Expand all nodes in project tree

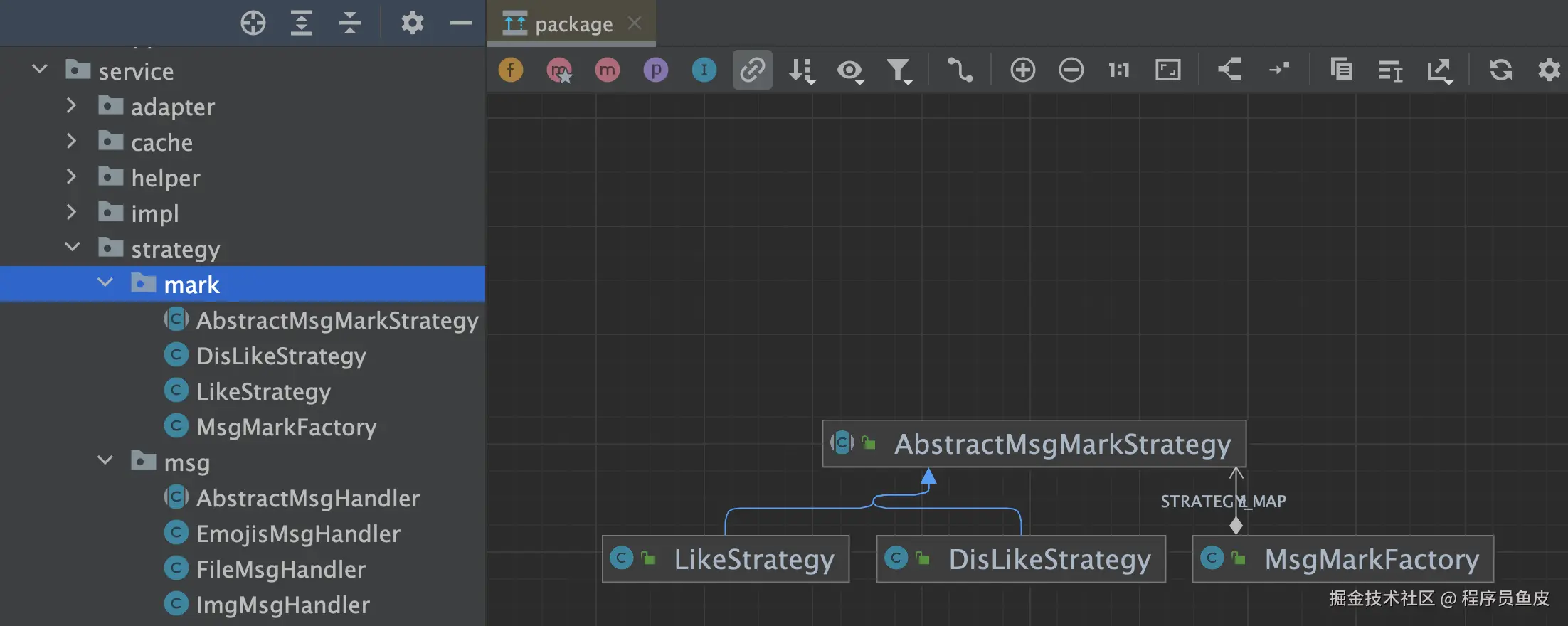(x=302, y=23)
